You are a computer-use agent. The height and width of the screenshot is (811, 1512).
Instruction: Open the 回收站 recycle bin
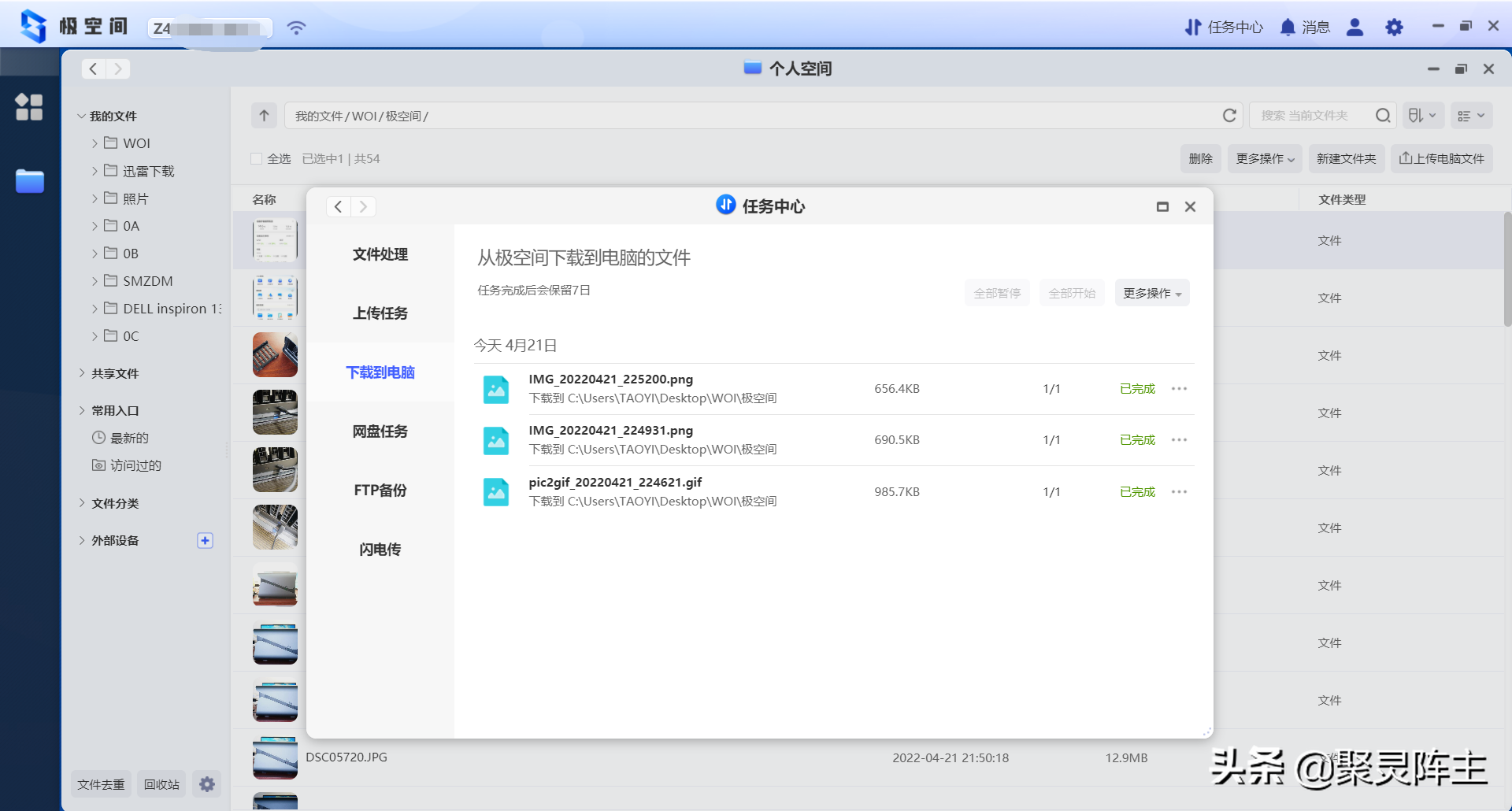[161, 784]
